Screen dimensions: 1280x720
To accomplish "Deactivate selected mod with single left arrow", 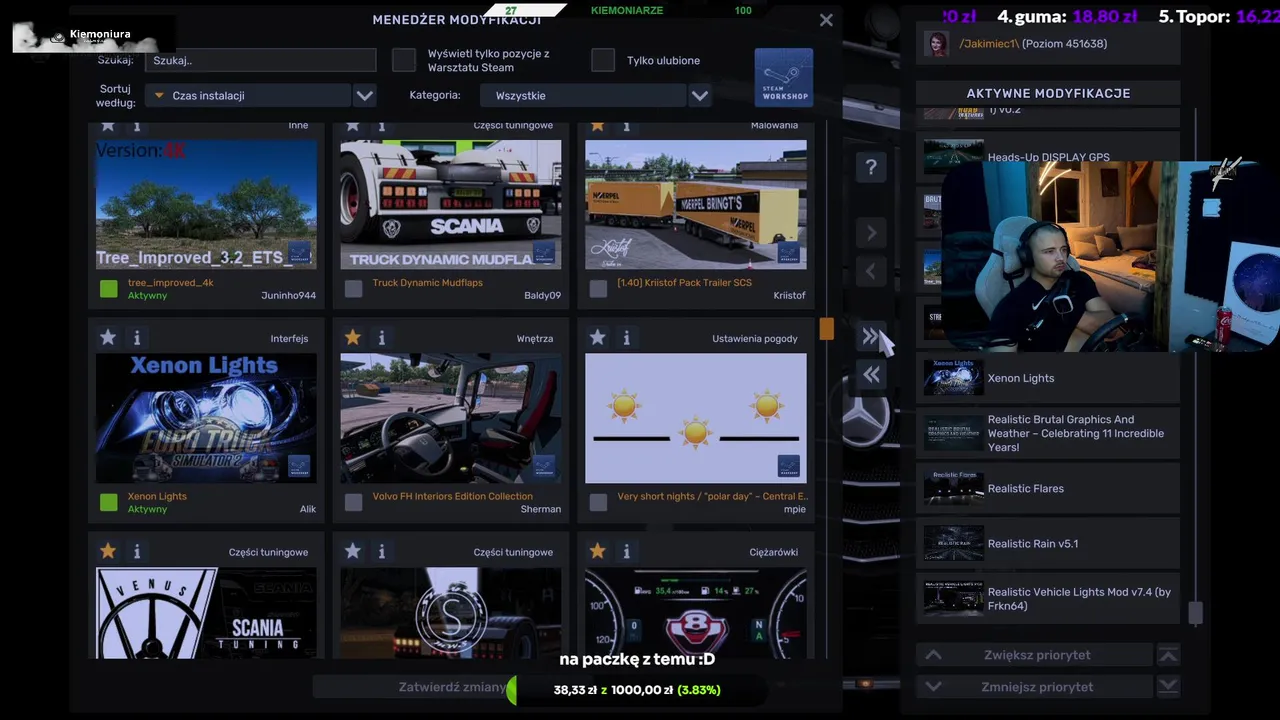I will click(871, 271).
